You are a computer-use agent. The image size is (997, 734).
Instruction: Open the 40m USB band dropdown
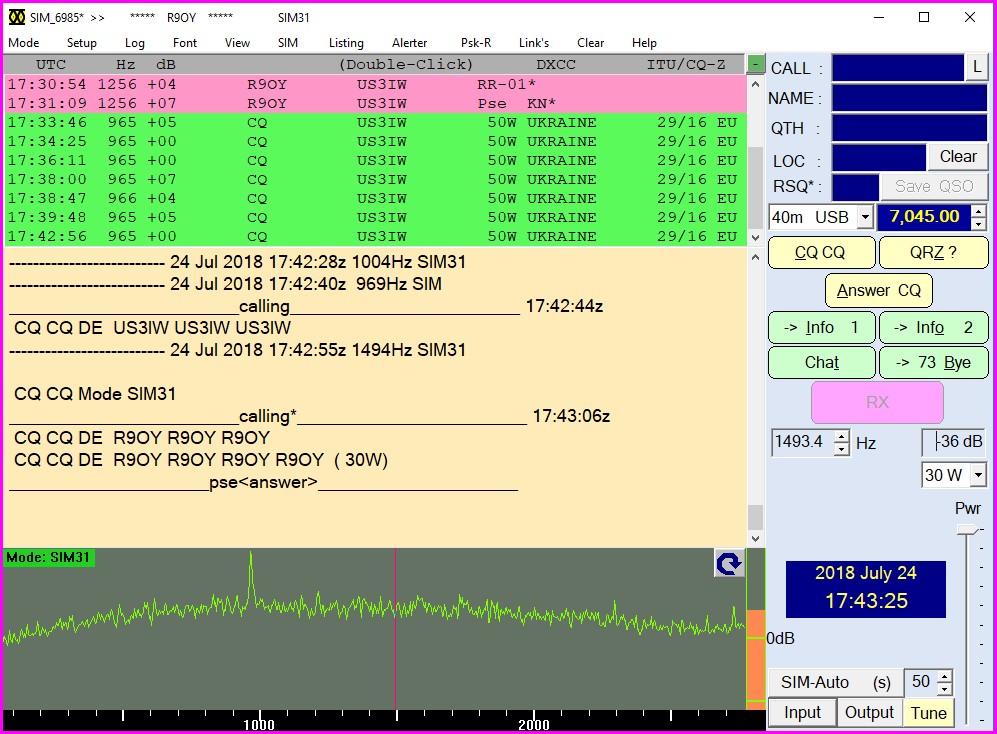point(865,217)
